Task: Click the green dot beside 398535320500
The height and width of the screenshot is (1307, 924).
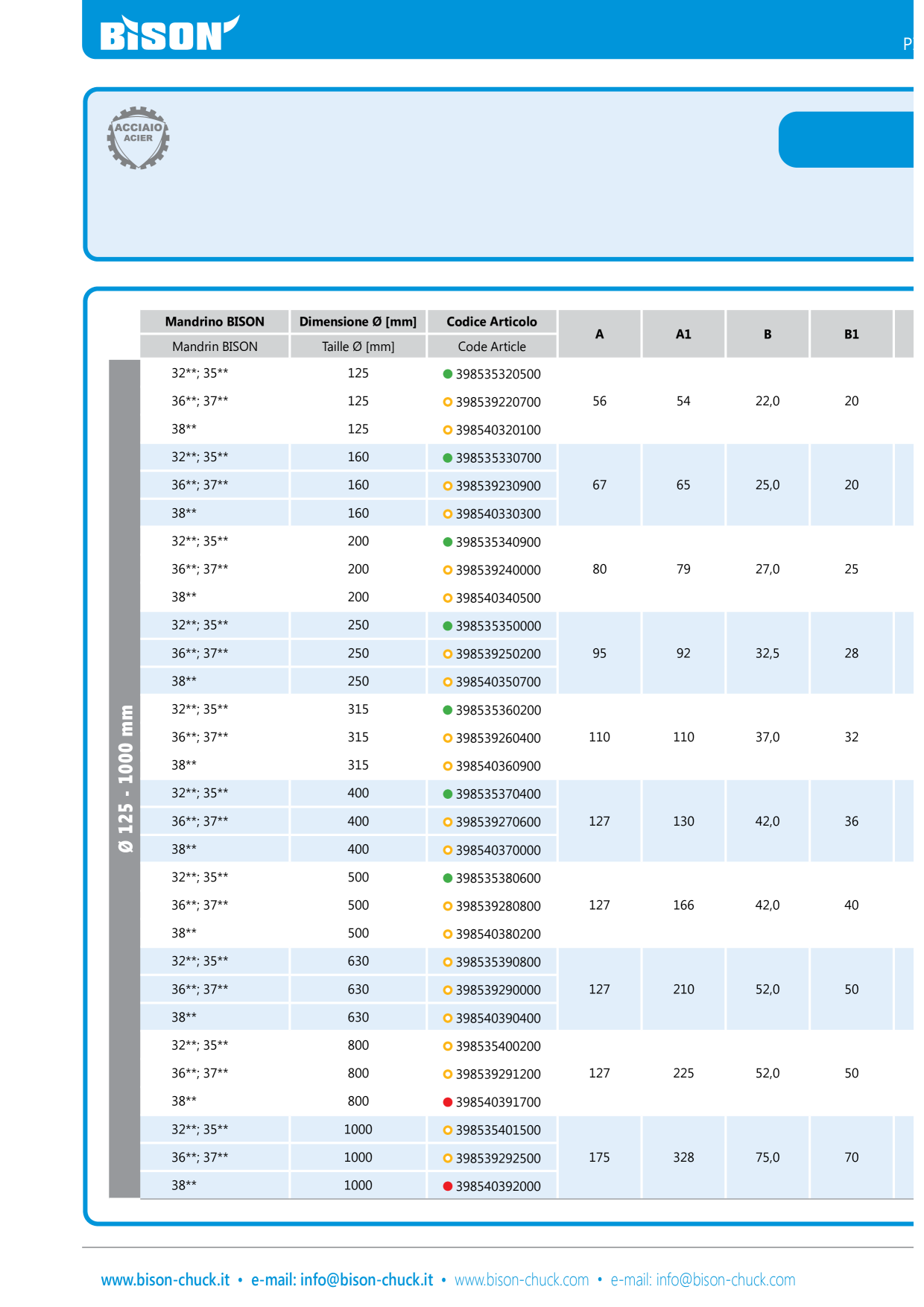Action: click(448, 374)
